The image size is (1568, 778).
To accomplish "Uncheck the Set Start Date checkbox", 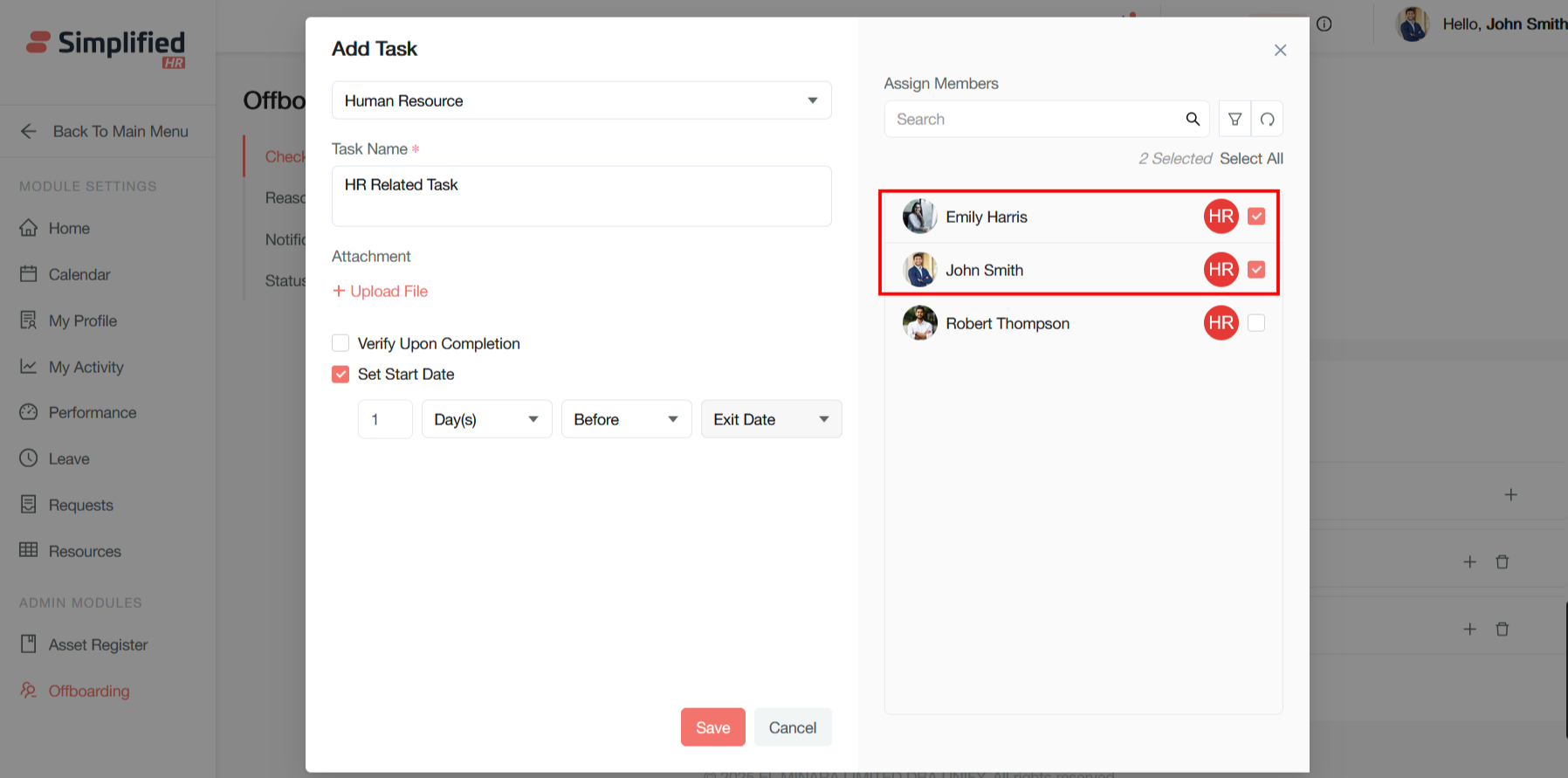I will coord(340,374).
